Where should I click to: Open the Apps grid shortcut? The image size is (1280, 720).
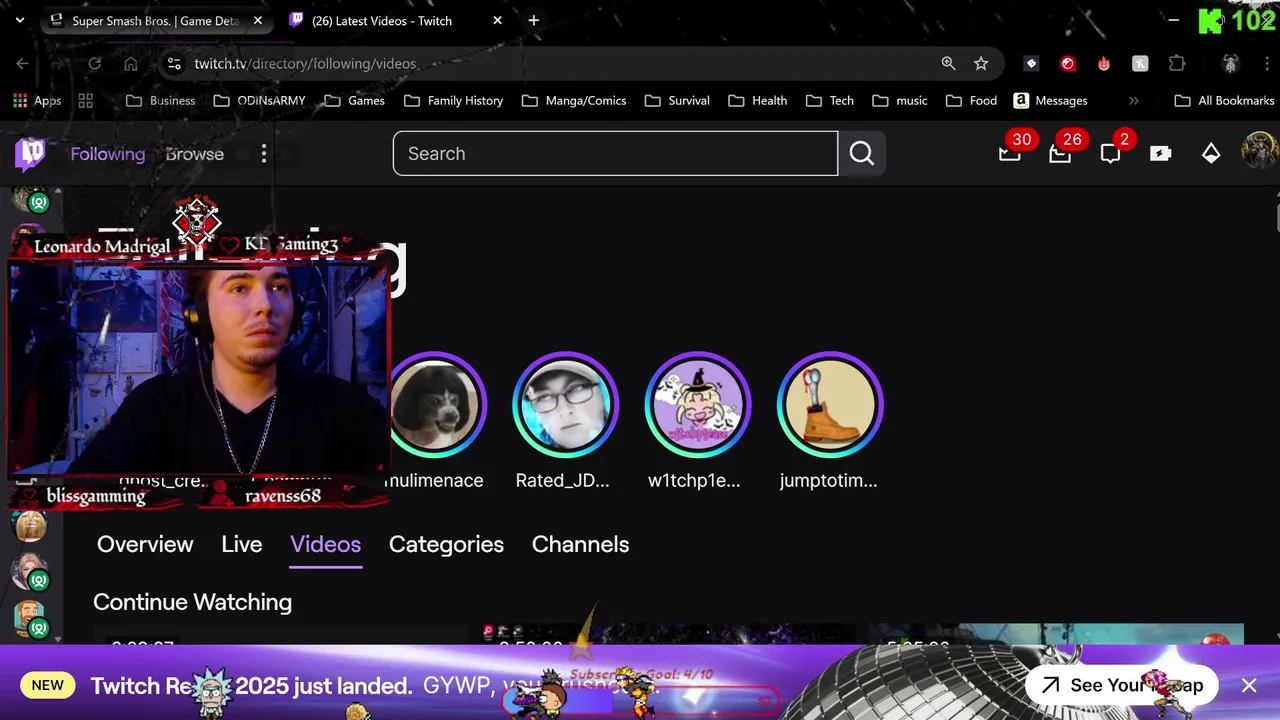37,100
